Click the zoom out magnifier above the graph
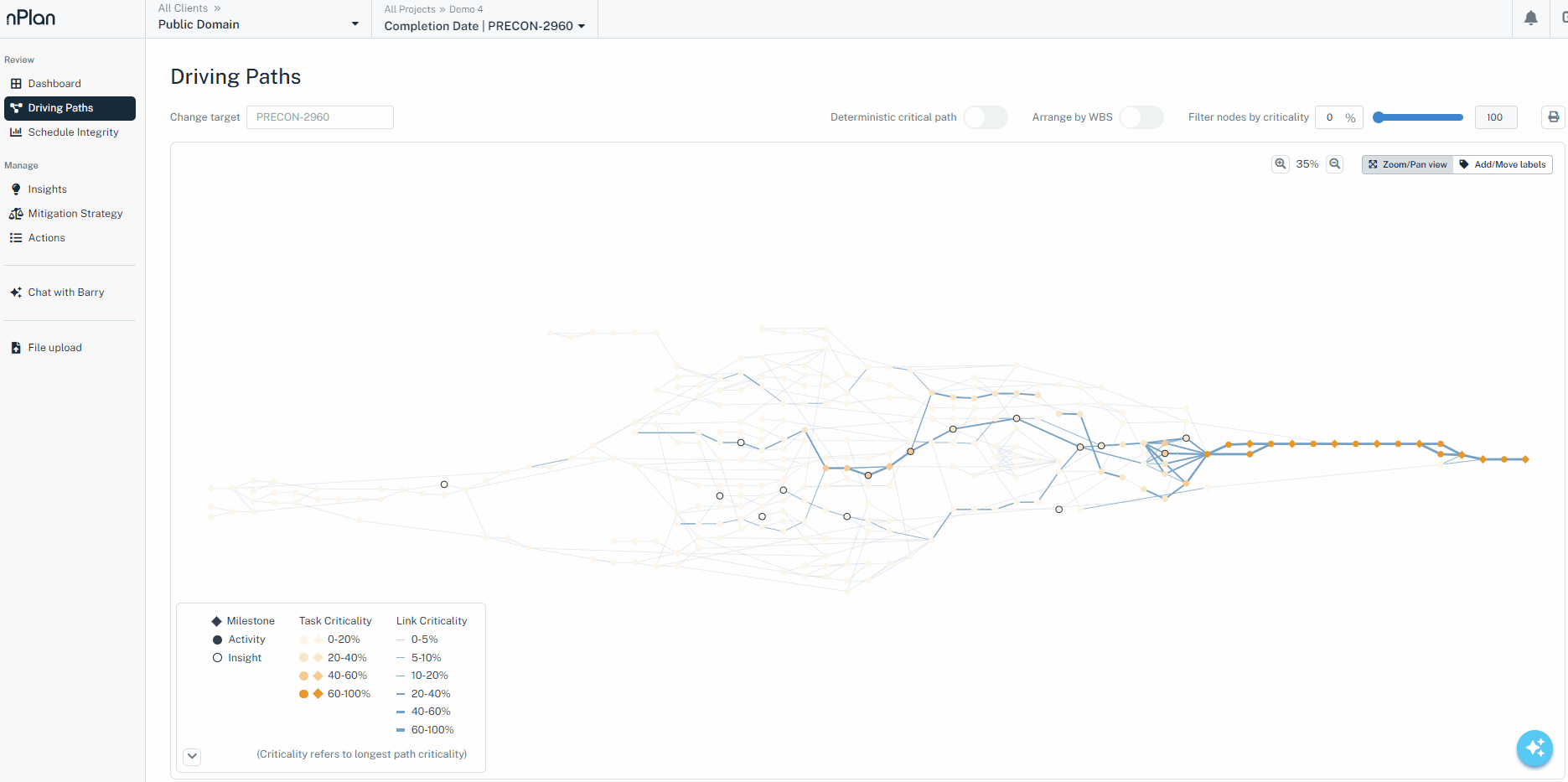The image size is (1568, 782). 1335,163
